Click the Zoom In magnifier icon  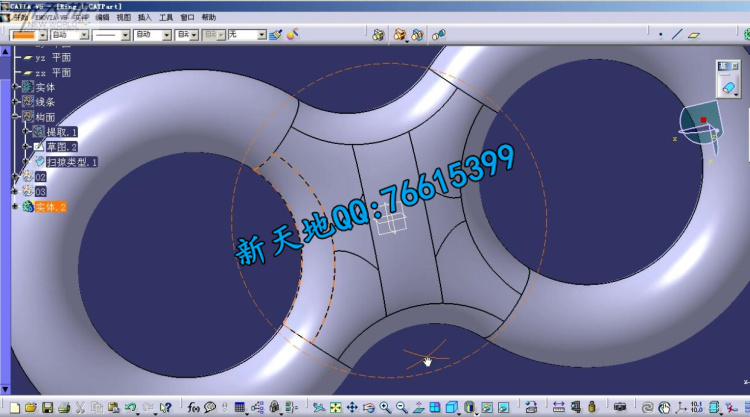(385, 407)
